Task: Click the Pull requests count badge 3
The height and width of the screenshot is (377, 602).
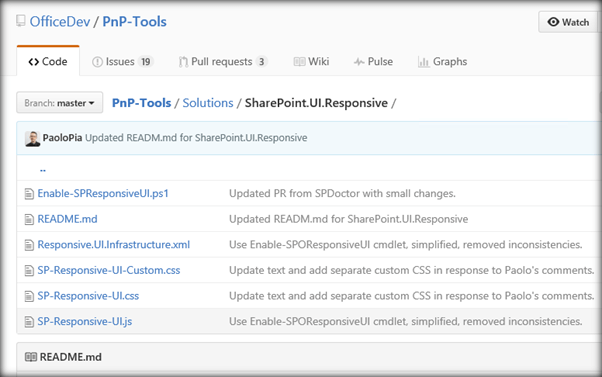Action: [x=261, y=62]
